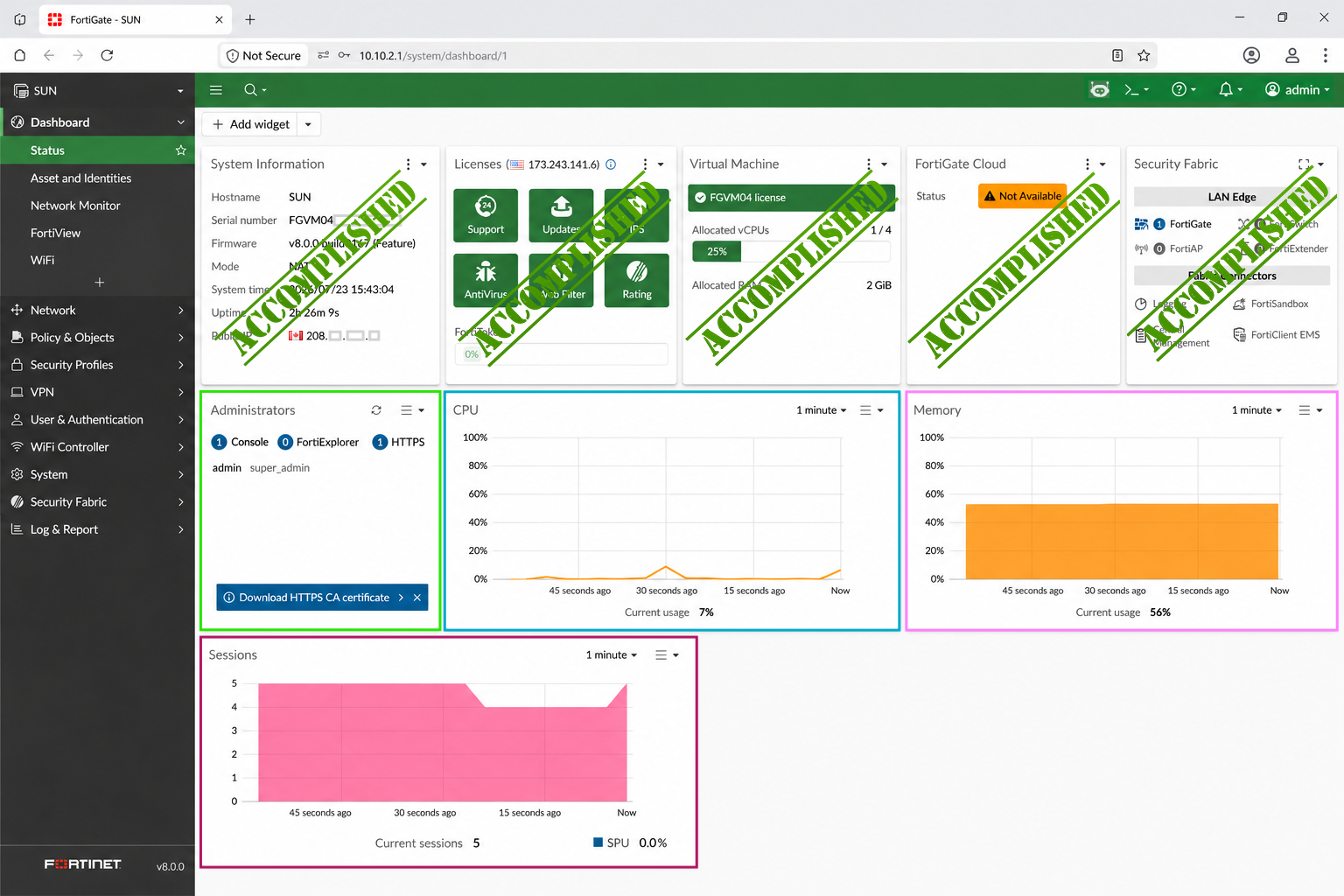Click the FortiAP entry in Security Fabric
Image resolution: width=1344 pixels, height=896 pixels.
pyautogui.click(x=1169, y=248)
